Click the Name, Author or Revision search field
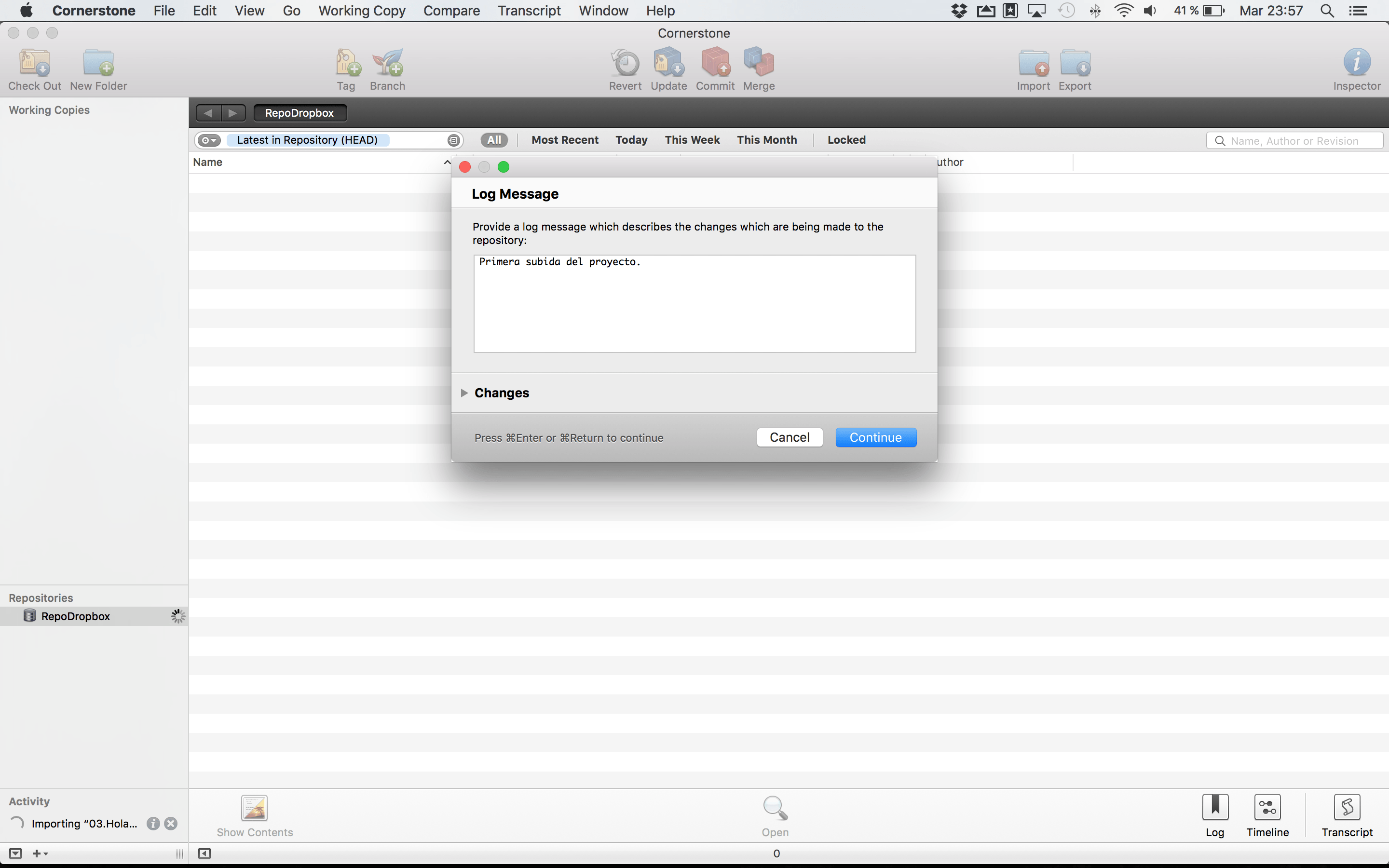 (x=1295, y=141)
